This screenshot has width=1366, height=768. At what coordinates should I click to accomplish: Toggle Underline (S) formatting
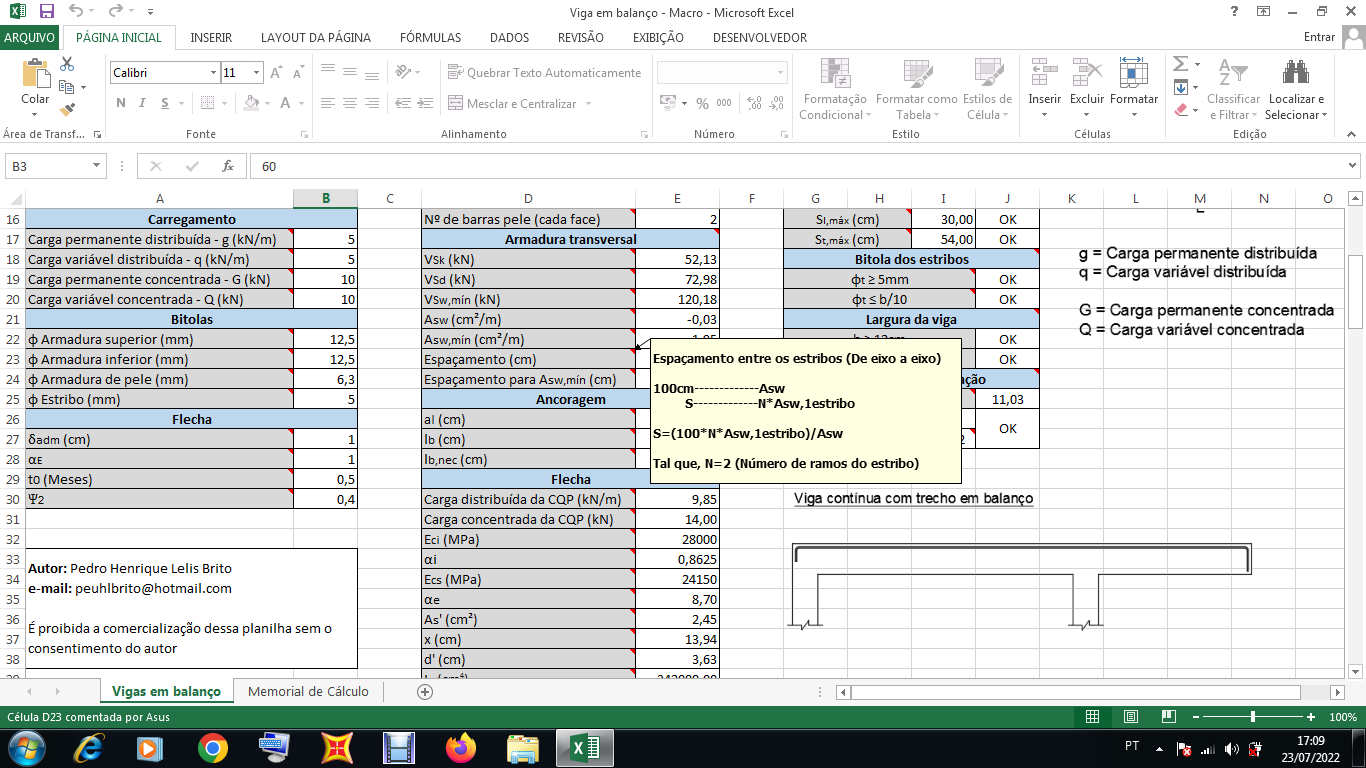point(165,103)
